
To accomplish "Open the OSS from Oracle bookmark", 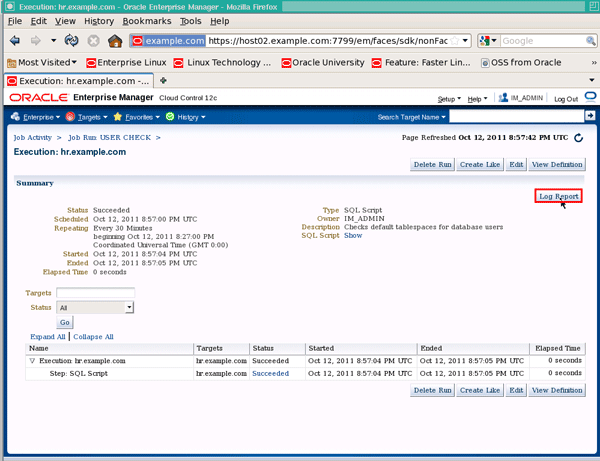I will (521, 62).
